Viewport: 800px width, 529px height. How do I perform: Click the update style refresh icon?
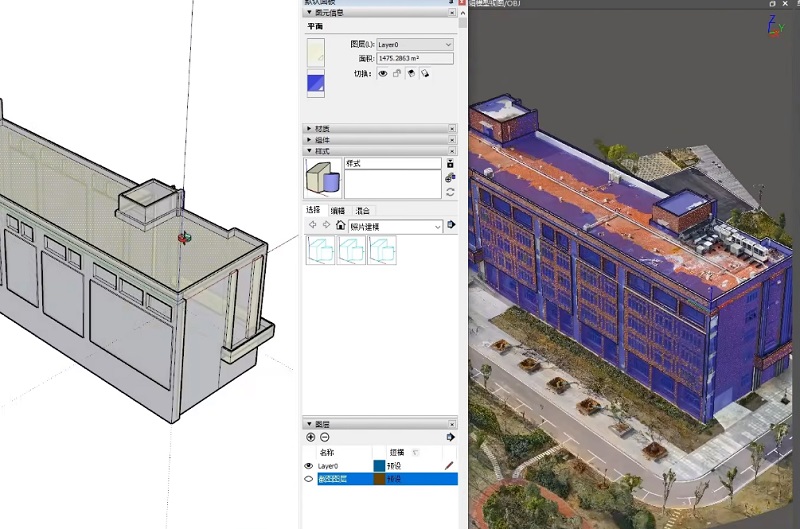(450, 192)
